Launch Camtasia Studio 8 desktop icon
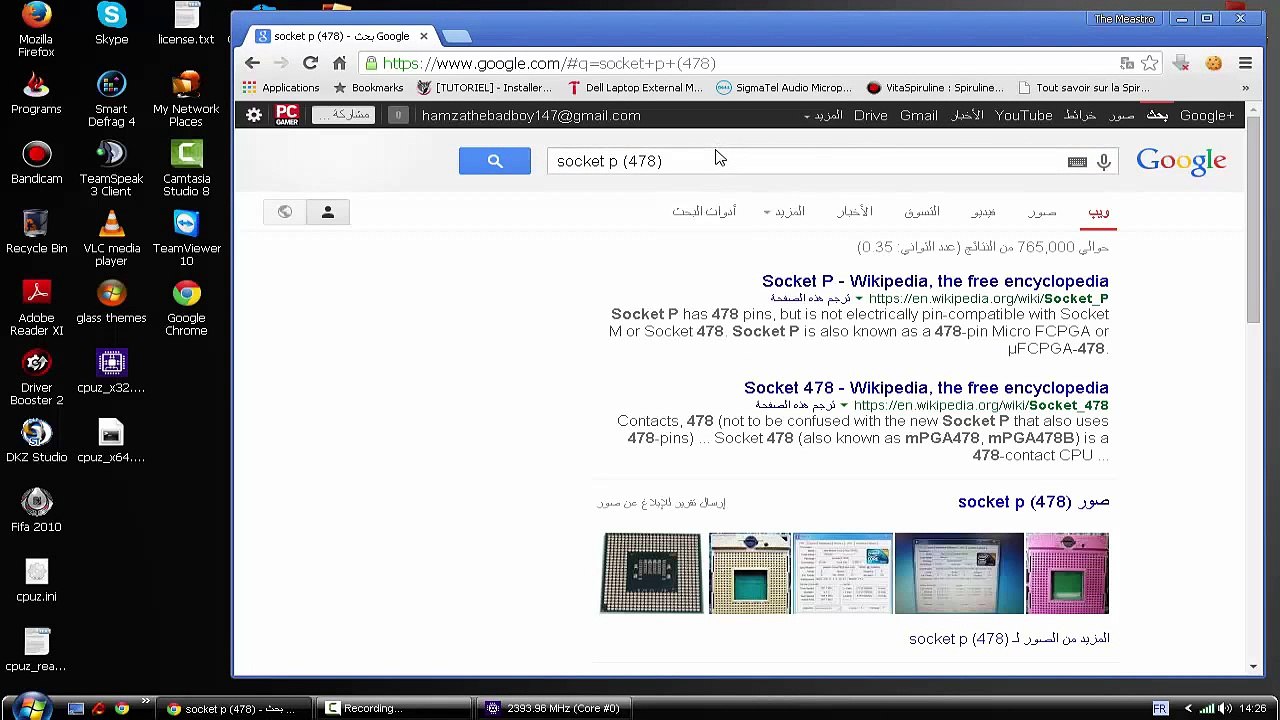 pyautogui.click(x=186, y=169)
